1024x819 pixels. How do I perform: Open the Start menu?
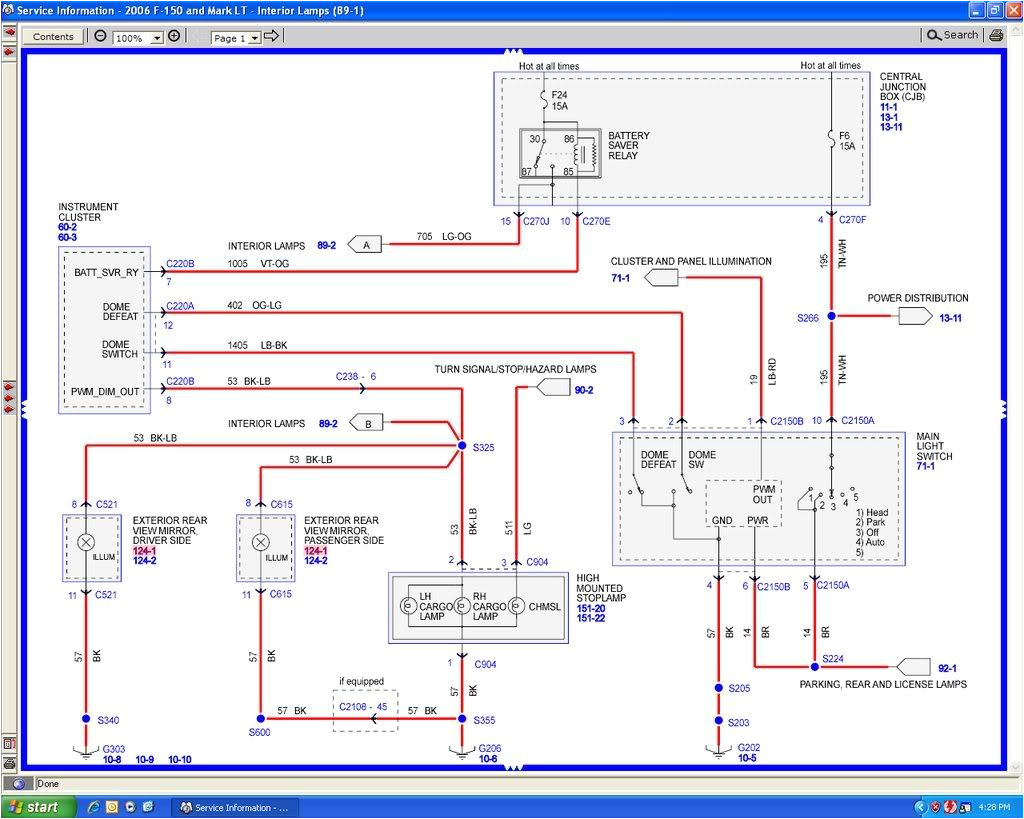pyautogui.click(x=35, y=807)
